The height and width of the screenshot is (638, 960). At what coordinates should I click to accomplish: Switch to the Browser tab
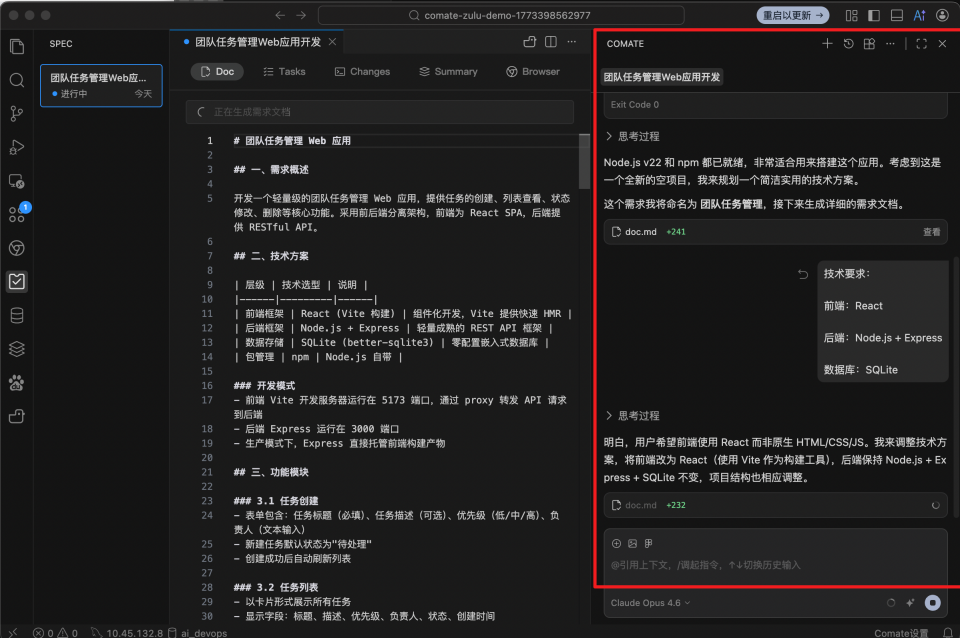(x=533, y=72)
